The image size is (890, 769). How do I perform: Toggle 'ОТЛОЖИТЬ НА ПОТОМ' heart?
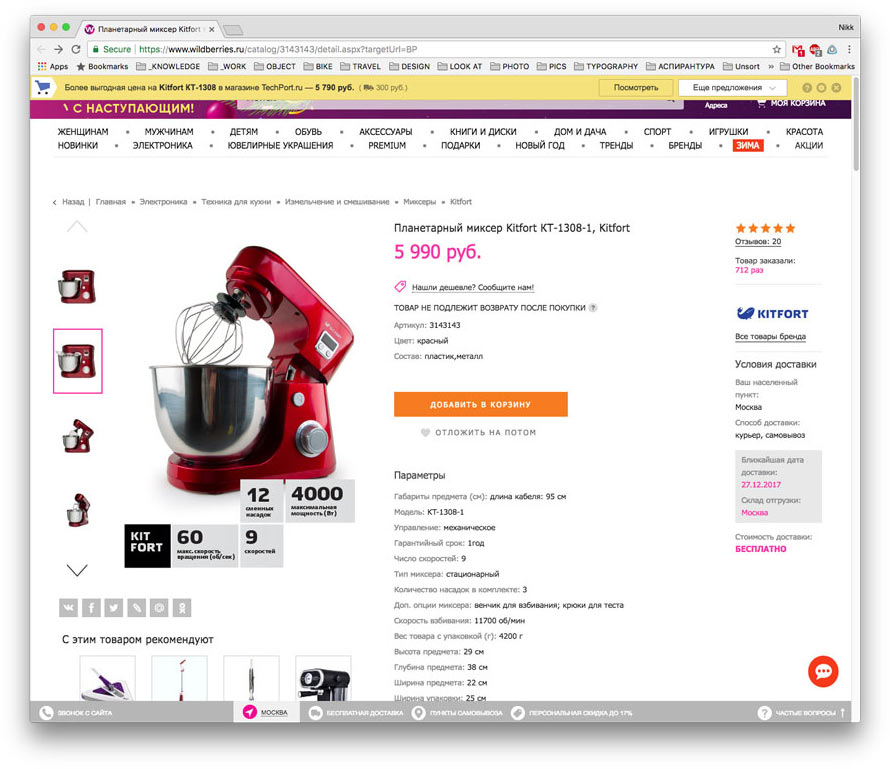click(x=425, y=432)
